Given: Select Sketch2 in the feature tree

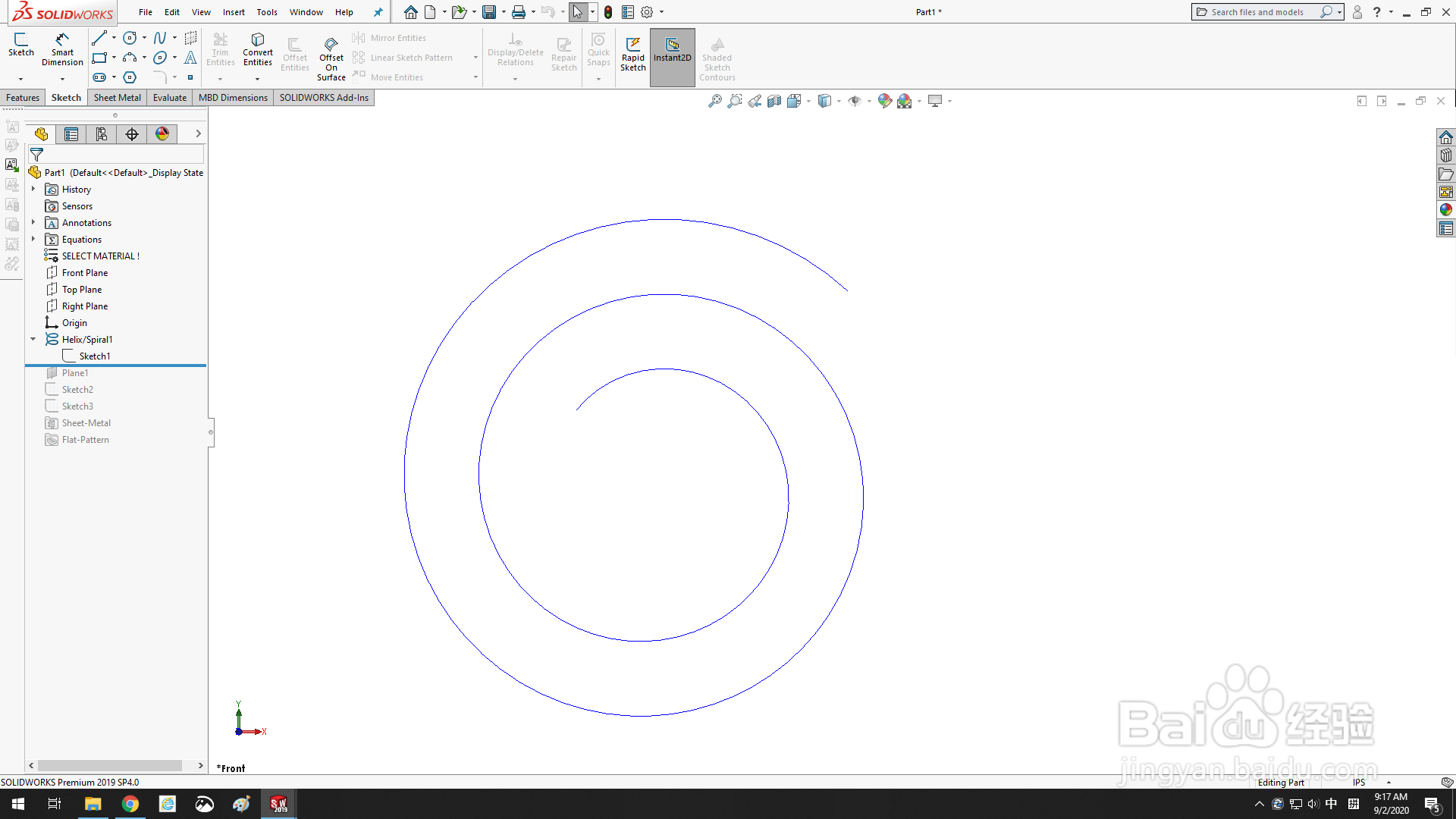Looking at the screenshot, I should [77, 389].
